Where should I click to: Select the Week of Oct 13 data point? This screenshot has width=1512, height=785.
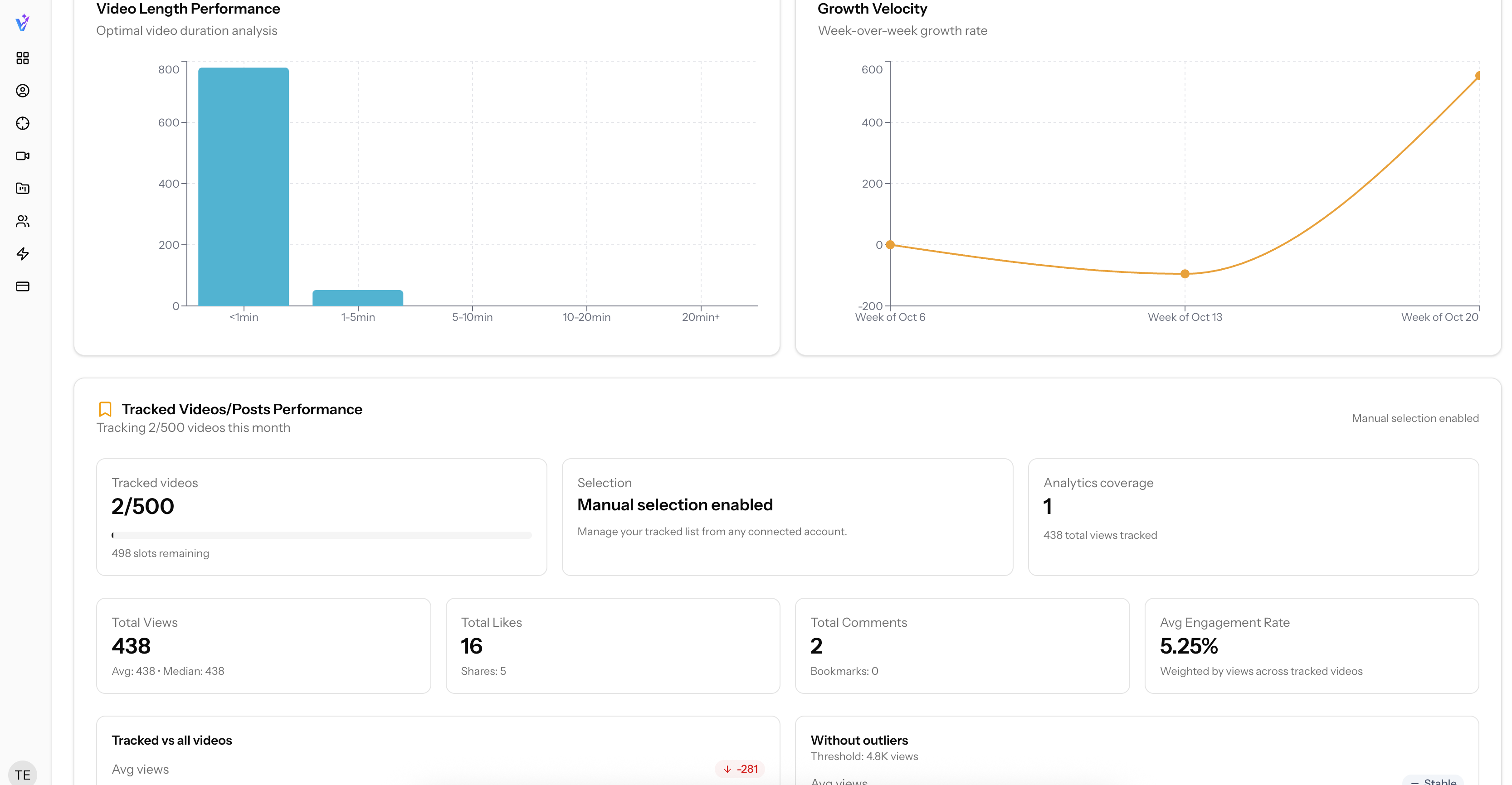(x=1185, y=273)
